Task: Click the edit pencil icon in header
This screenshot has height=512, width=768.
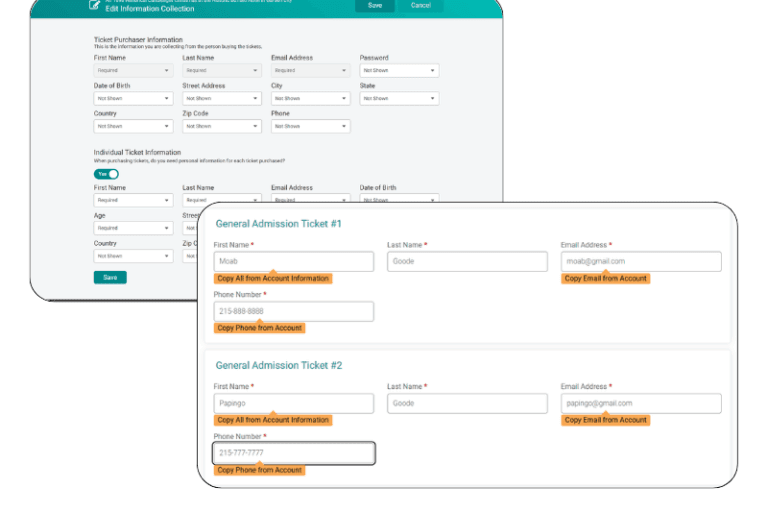Action: [94, 5]
